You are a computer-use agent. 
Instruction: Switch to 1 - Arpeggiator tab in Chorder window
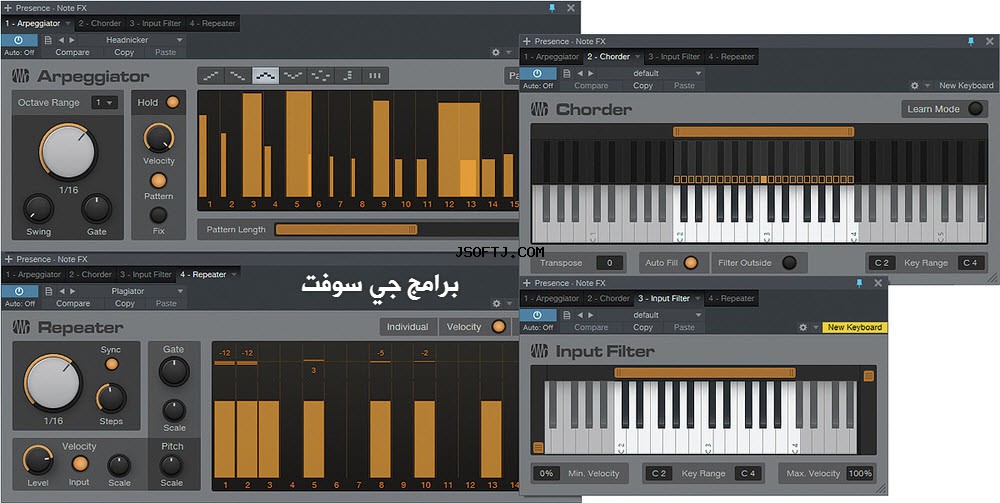[x=552, y=57]
